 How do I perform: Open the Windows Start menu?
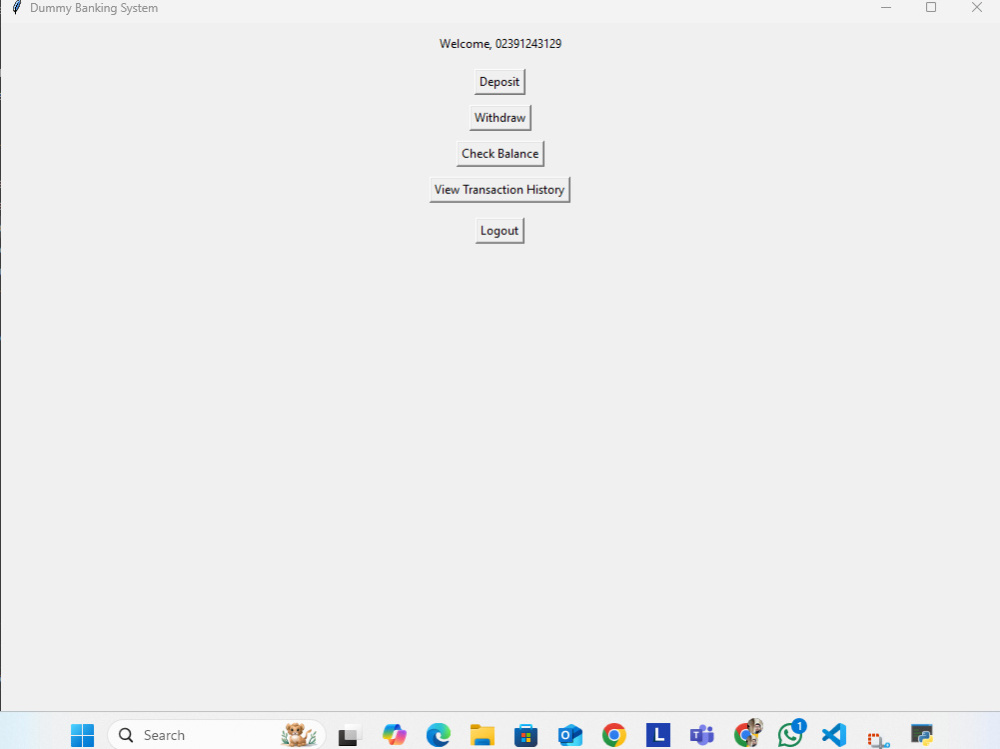click(82, 735)
